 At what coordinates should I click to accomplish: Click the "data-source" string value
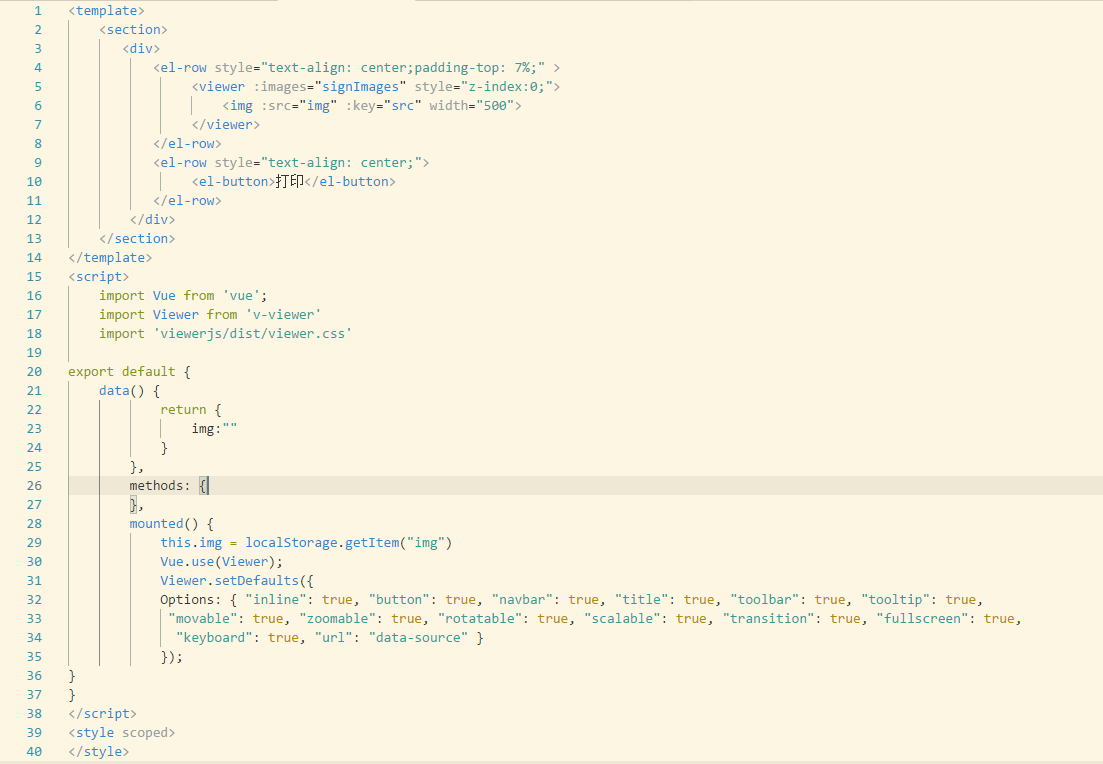pyautogui.click(x=418, y=637)
